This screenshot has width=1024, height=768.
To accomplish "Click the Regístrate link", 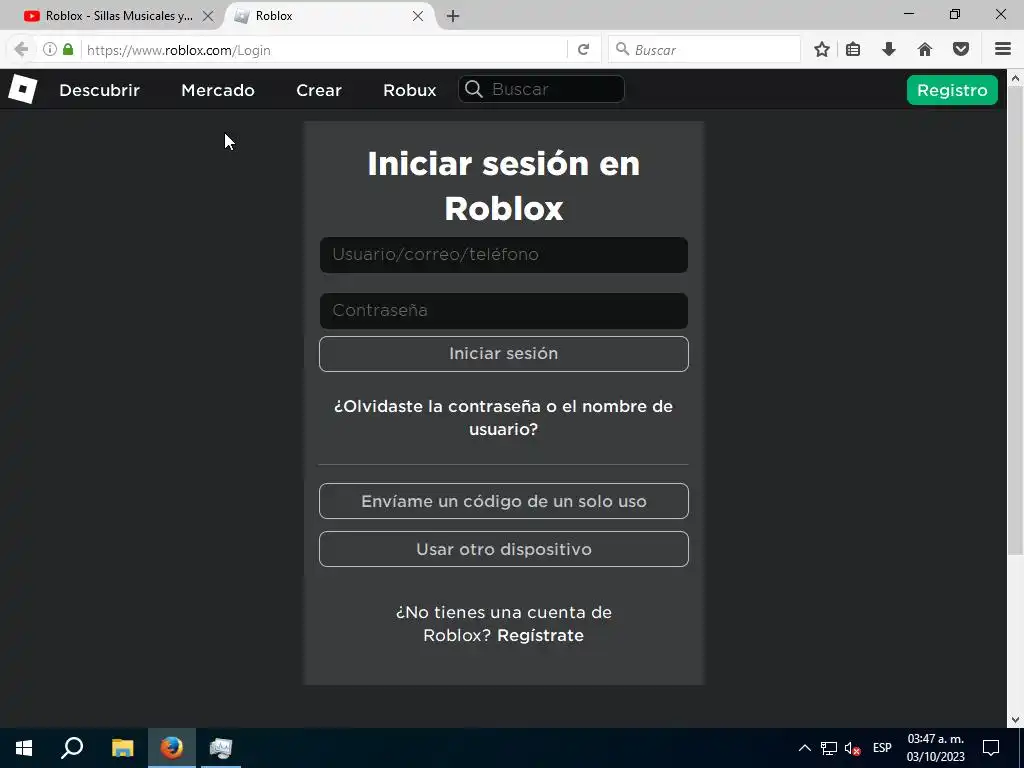I will (540, 635).
